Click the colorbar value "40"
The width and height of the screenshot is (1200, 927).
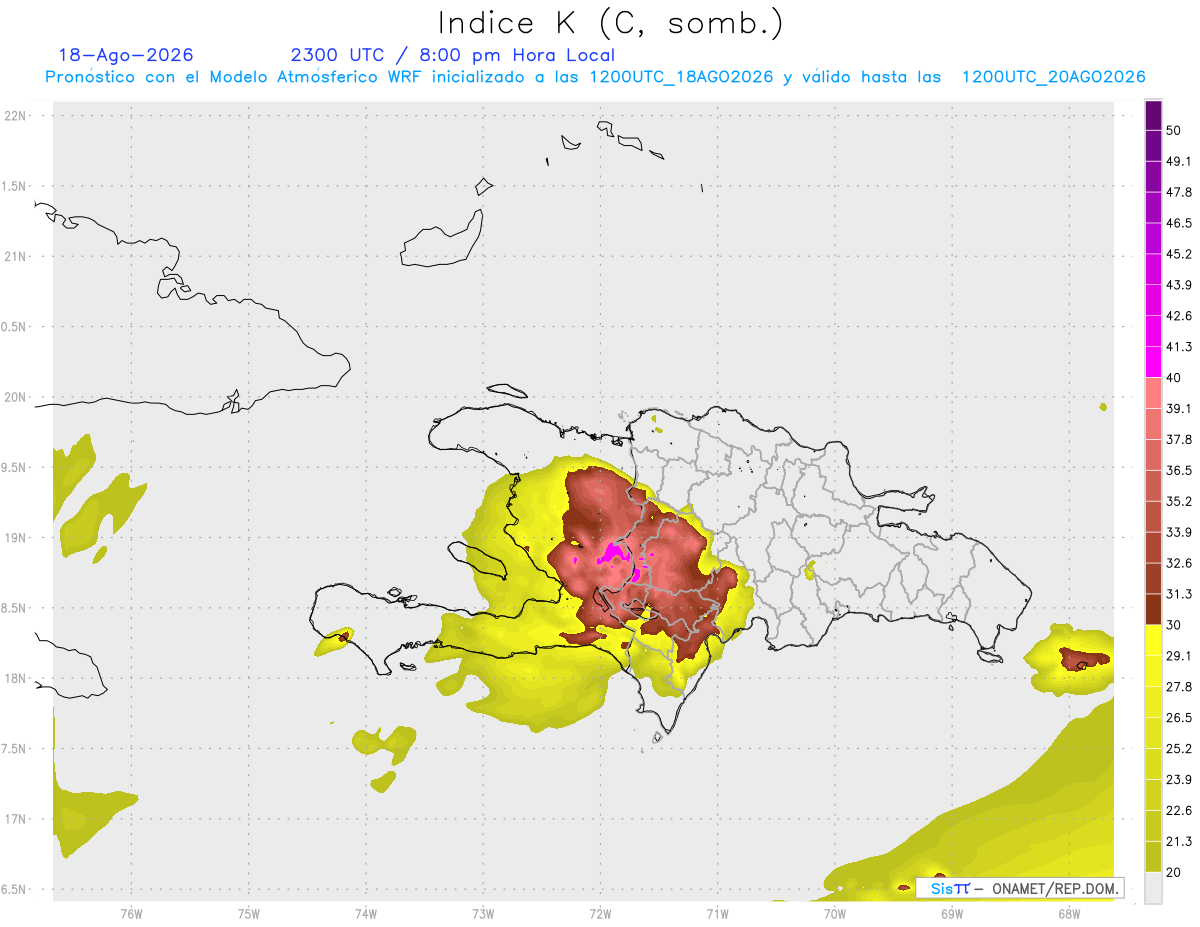coord(1174,378)
